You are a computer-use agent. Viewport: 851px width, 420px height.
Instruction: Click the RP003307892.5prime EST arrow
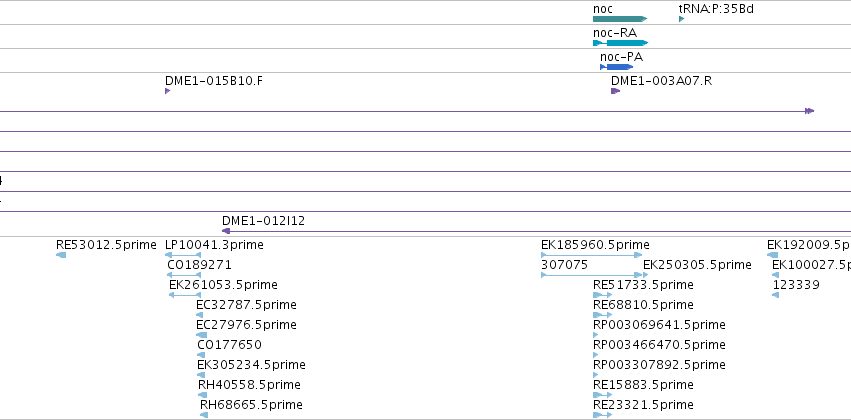pyautogui.click(x=595, y=375)
